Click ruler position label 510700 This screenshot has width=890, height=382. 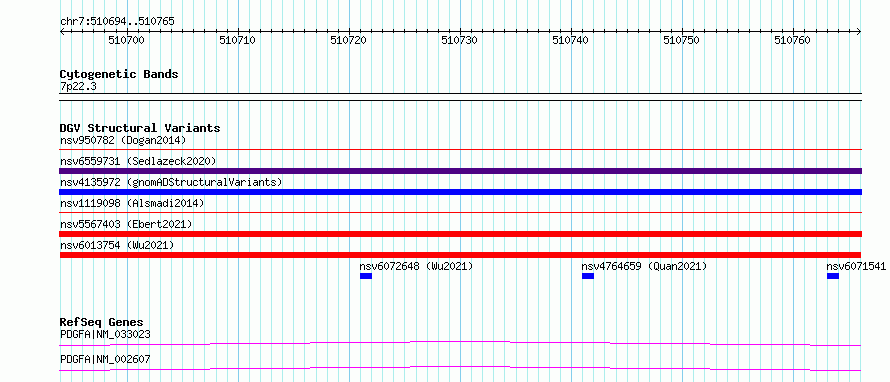pos(127,40)
